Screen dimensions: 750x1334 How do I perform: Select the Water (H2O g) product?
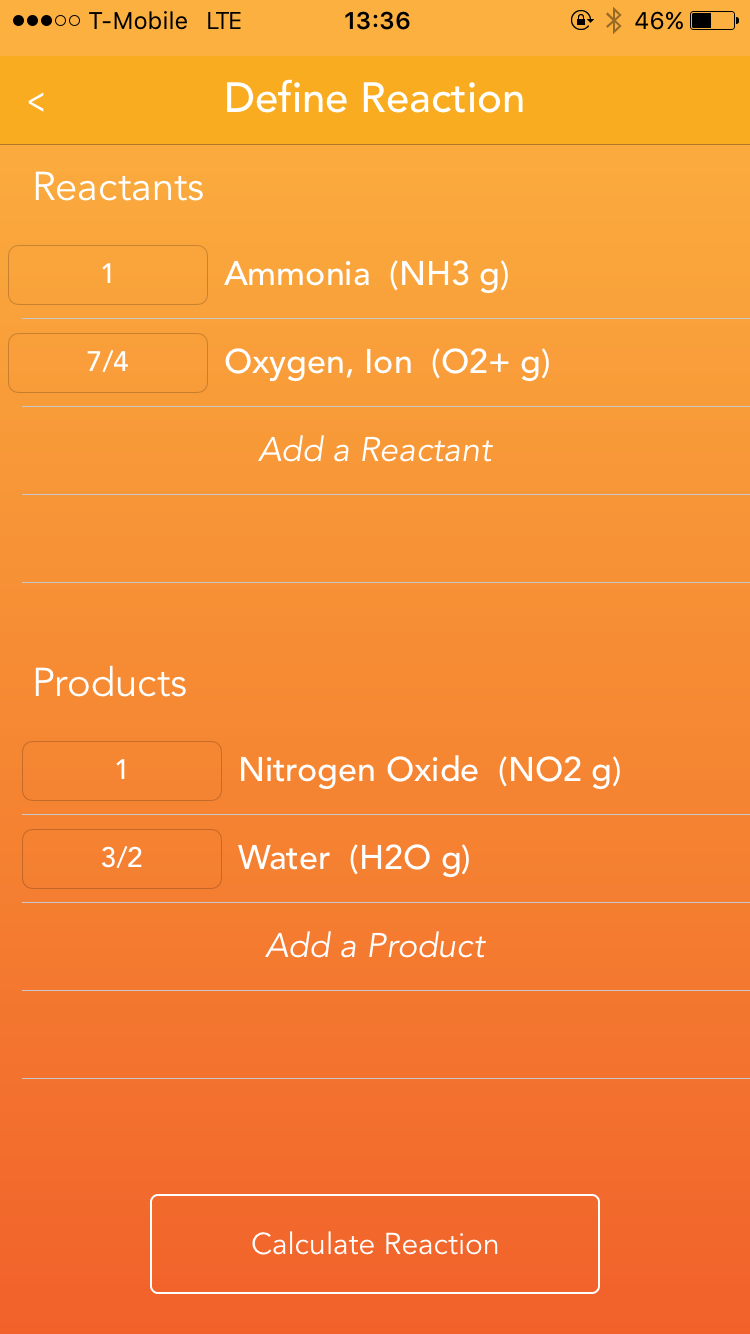(354, 858)
